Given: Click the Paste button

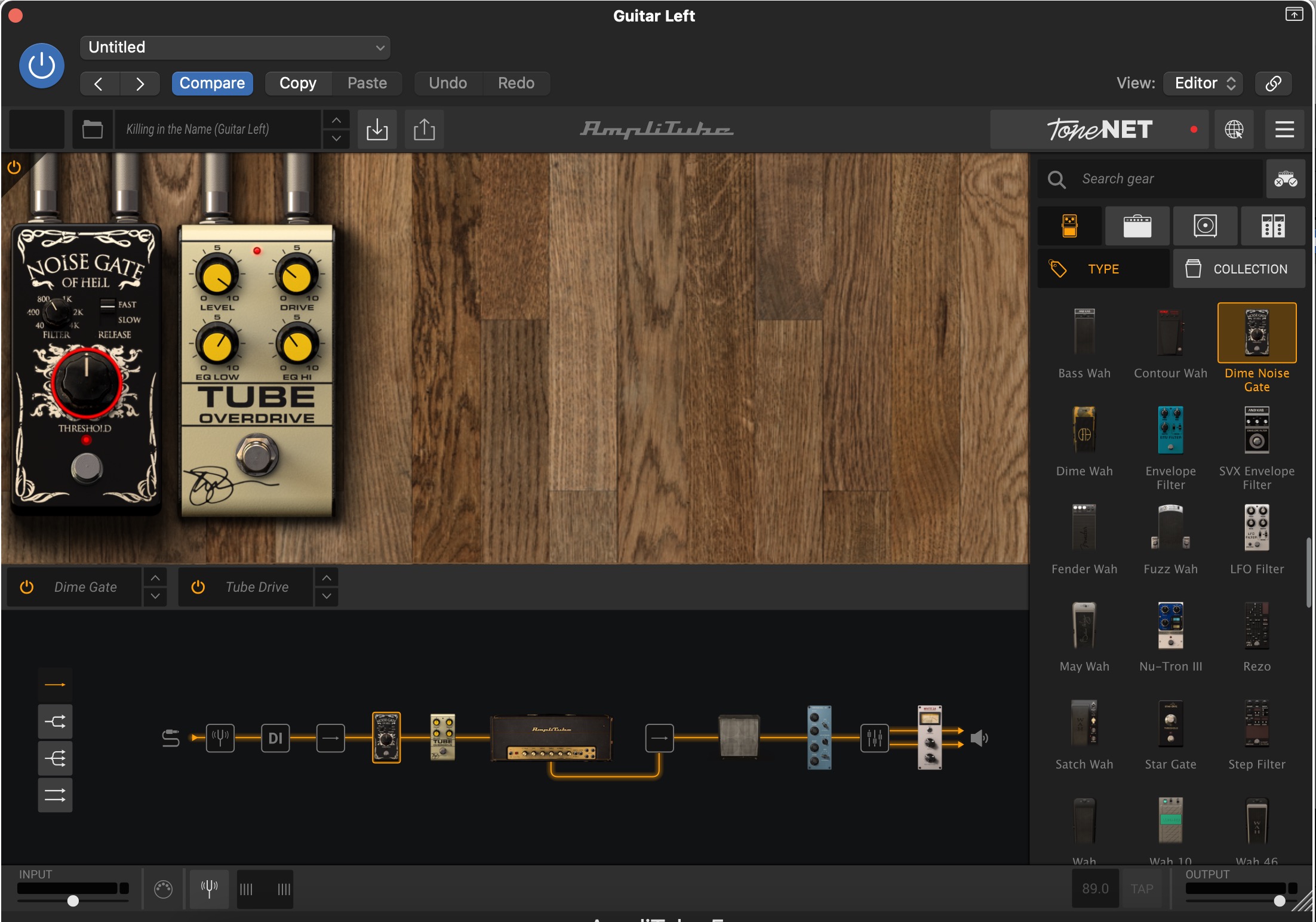Looking at the screenshot, I should coord(367,83).
